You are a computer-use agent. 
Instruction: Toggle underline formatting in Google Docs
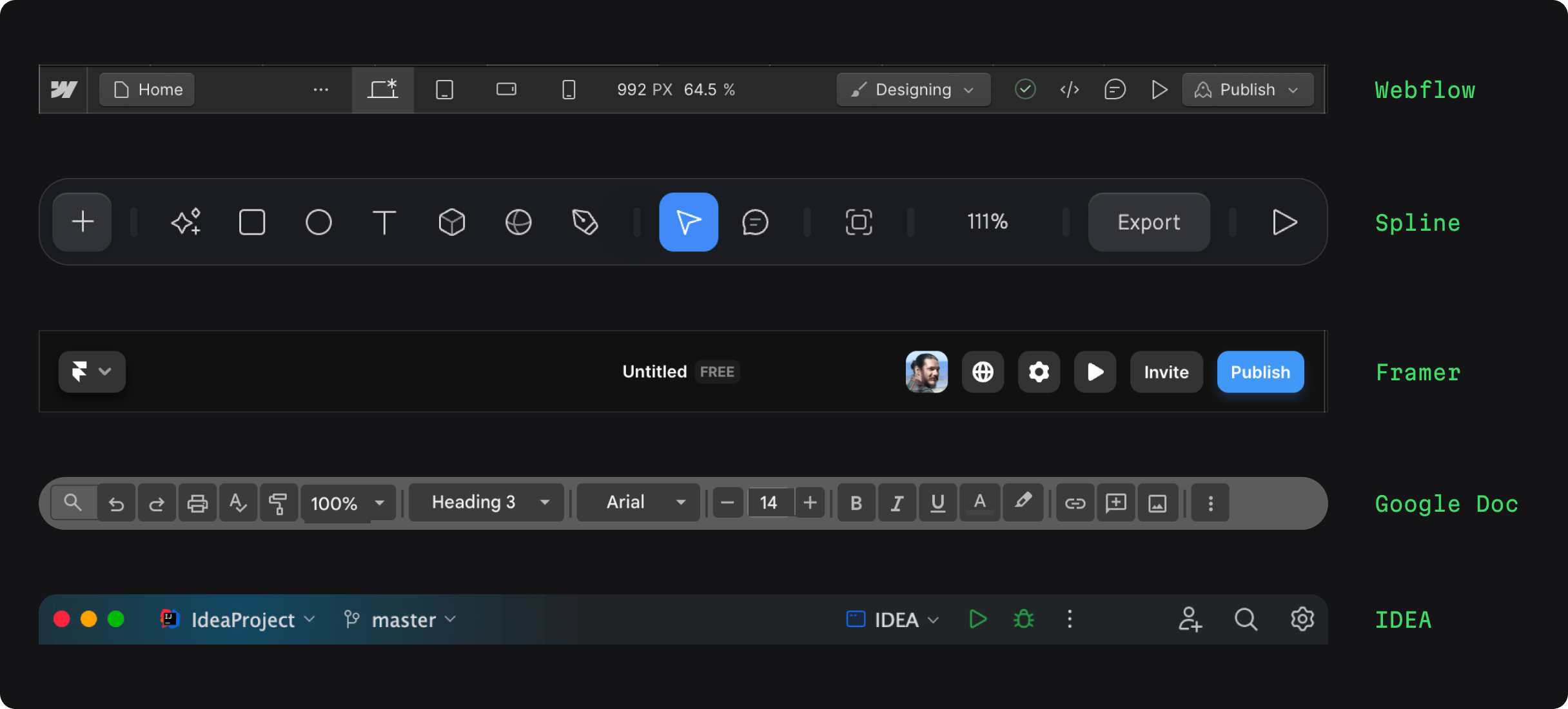pyautogui.click(x=938, y=503)
